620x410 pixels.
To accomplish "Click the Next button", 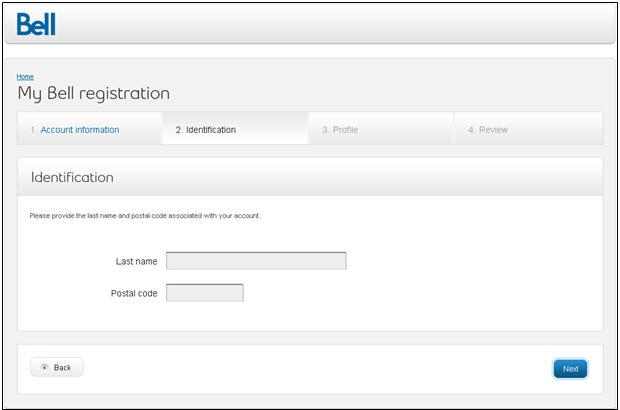I will click(x=570, y=368).
